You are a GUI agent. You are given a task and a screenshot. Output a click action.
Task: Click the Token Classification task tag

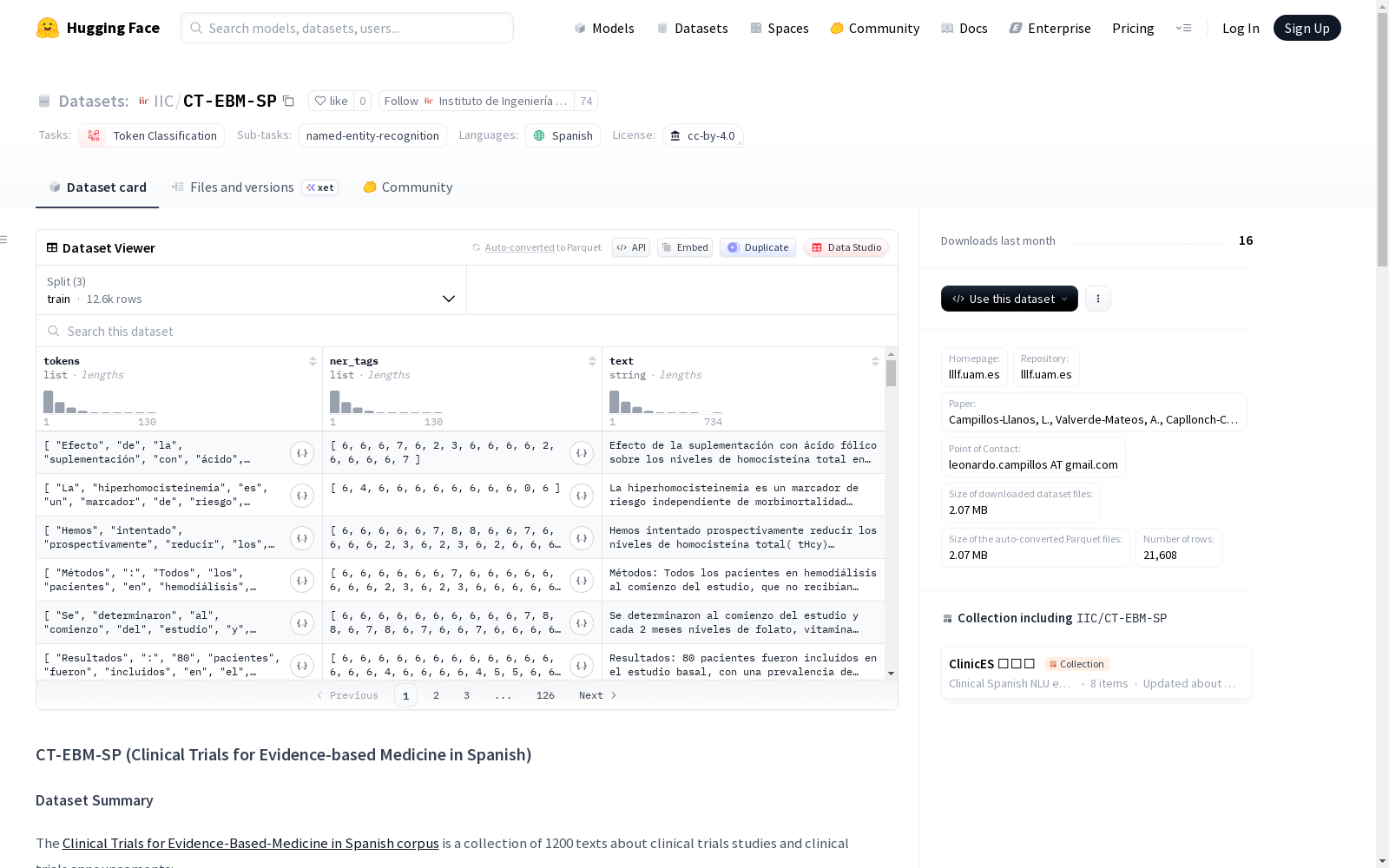[x=151, y=135]
